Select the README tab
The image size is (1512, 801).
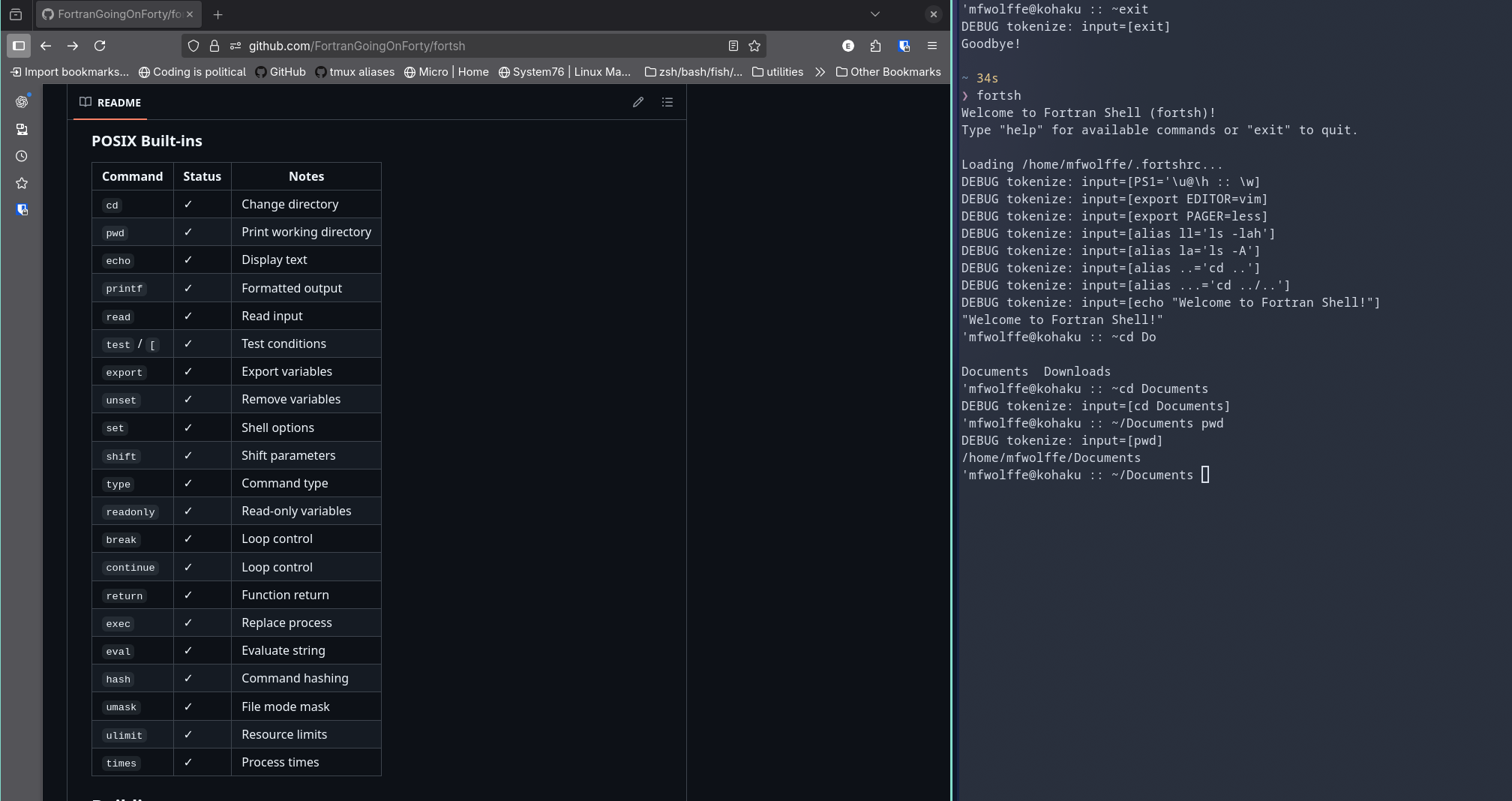pos(110,103)
